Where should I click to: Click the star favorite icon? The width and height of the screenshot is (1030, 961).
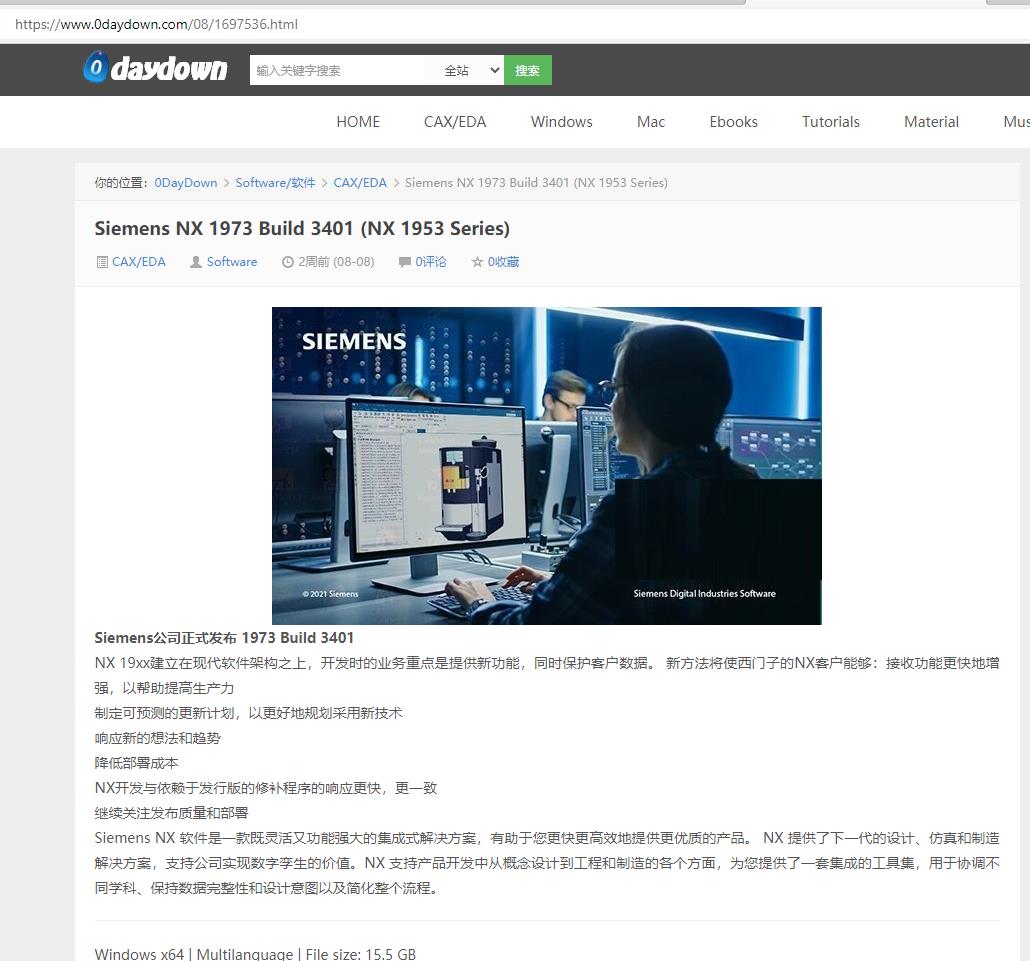click(478, 262)
